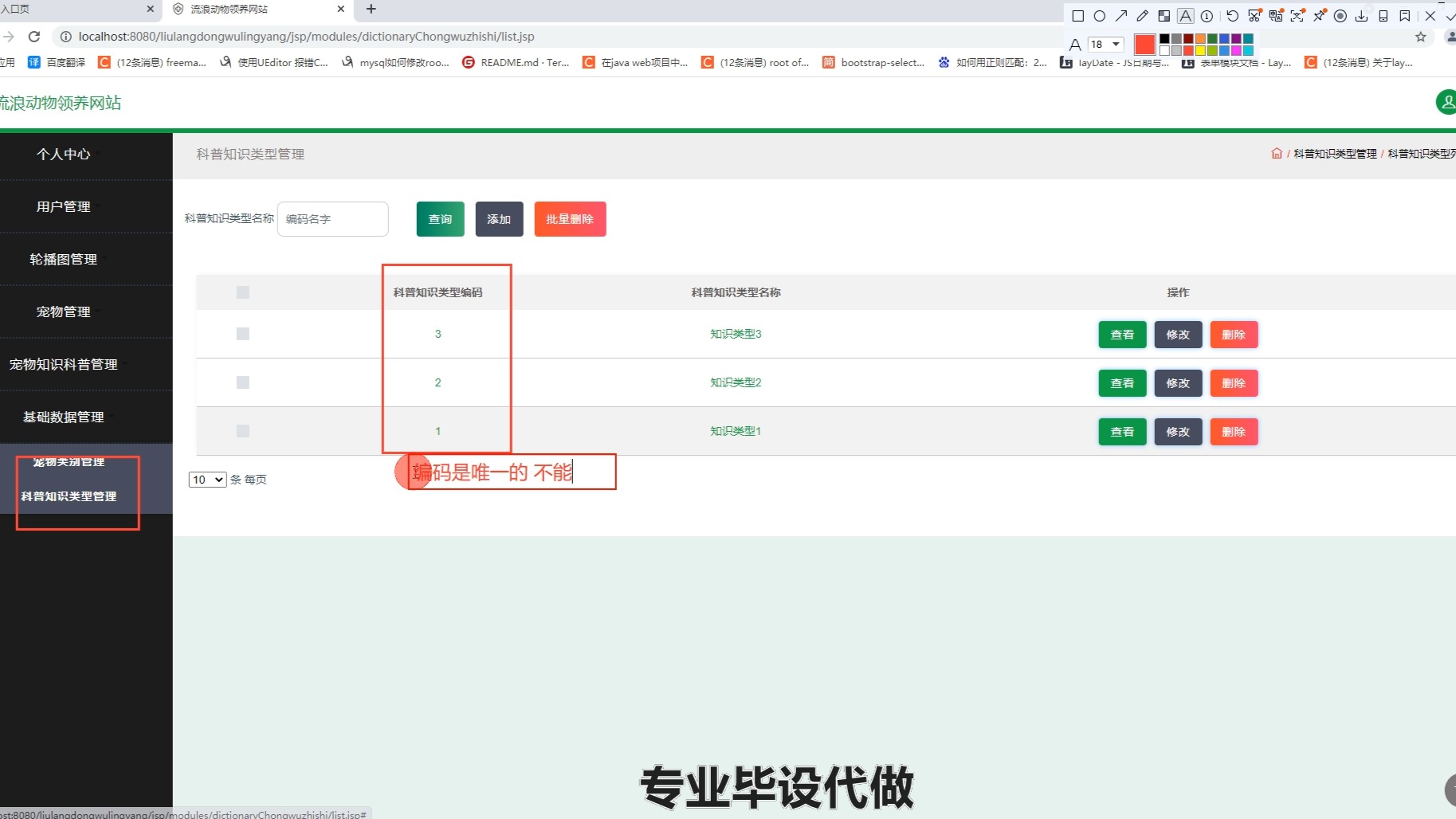
Task: Open the bootstrap-select bookmark
Action: 873,62
